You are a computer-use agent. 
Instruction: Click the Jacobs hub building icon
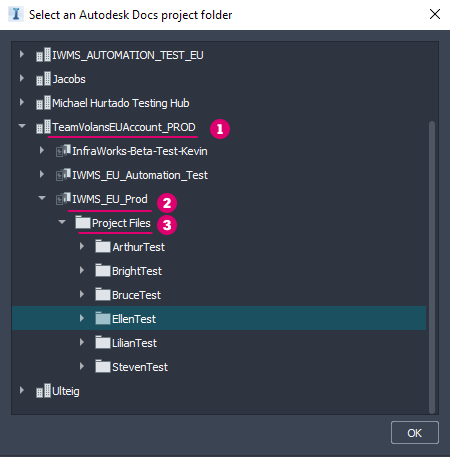tap(43, 79)
